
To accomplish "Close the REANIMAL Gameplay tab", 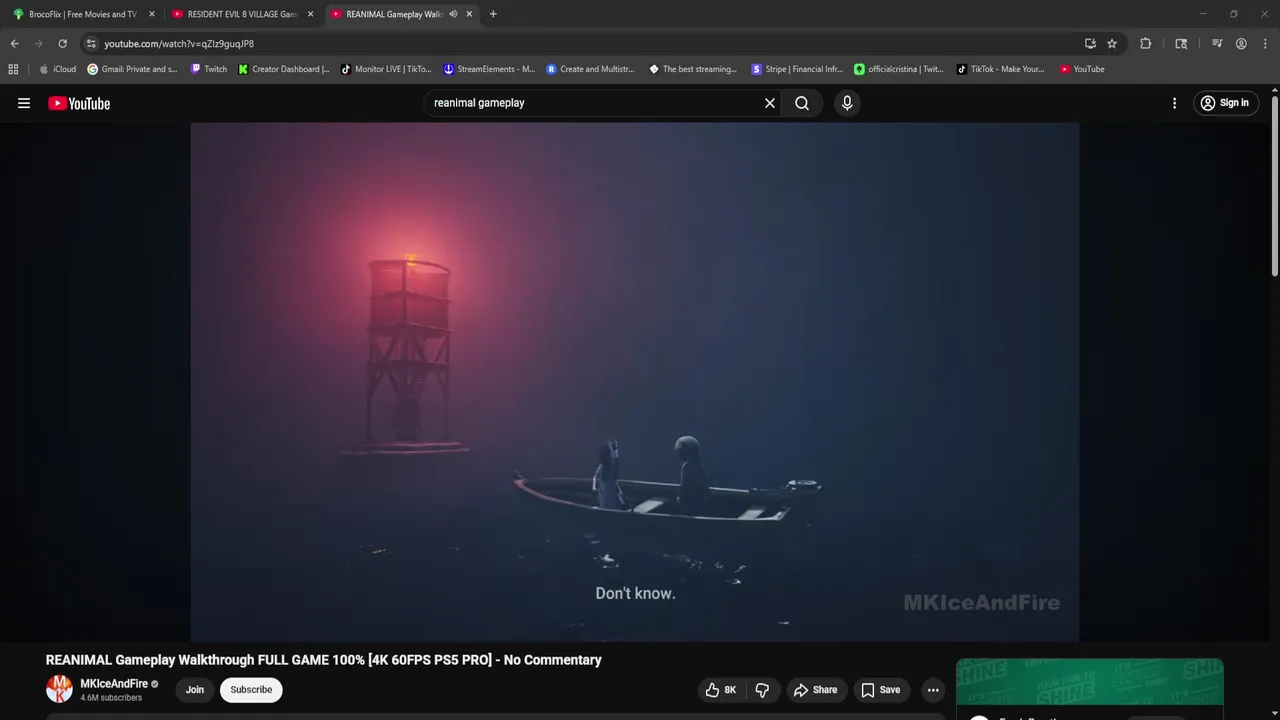I will point(469,14).
